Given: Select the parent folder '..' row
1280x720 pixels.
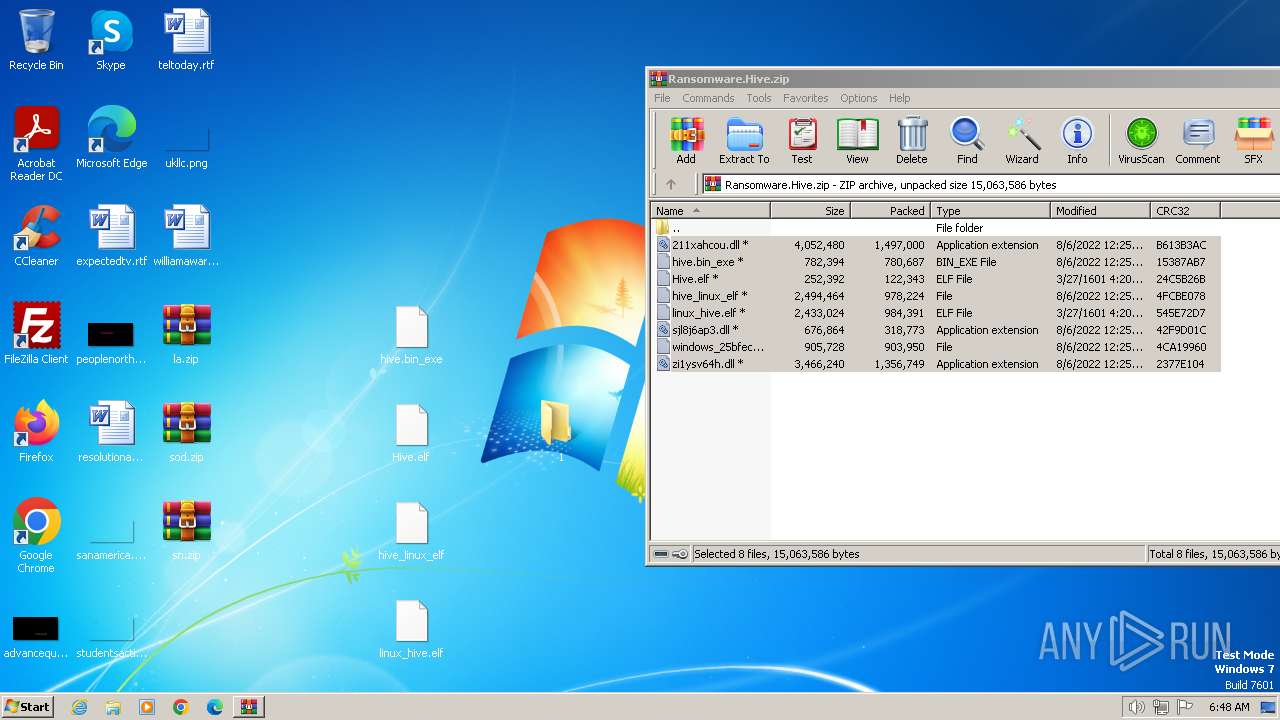Looking at the screenshot, I should pos(937,228).
